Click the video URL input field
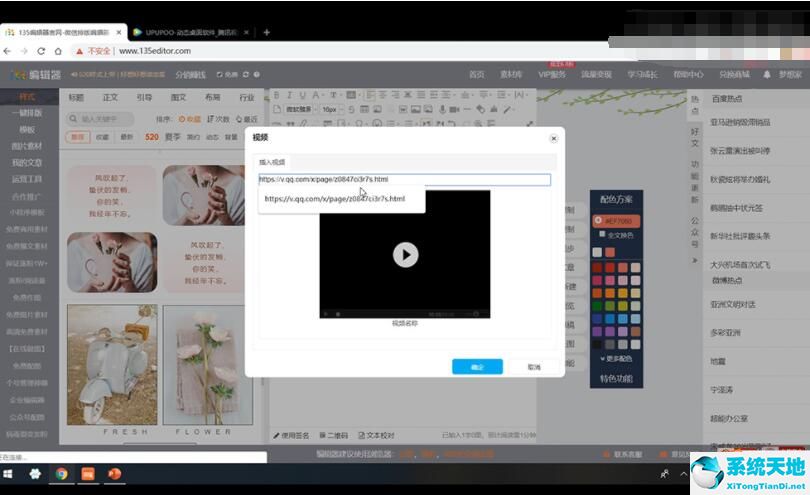The height and width of the screenshot is (495, 810). (x=404, y=180)
